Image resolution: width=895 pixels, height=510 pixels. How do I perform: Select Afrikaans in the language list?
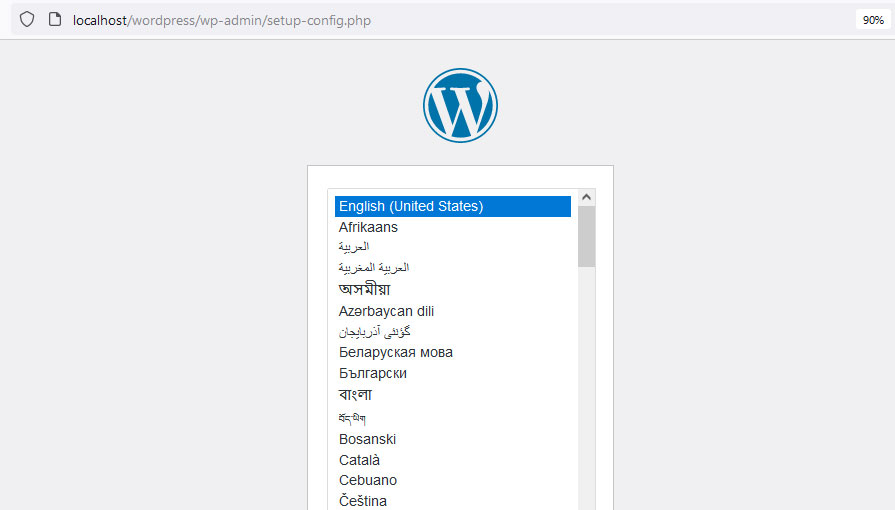pos(453,227)
